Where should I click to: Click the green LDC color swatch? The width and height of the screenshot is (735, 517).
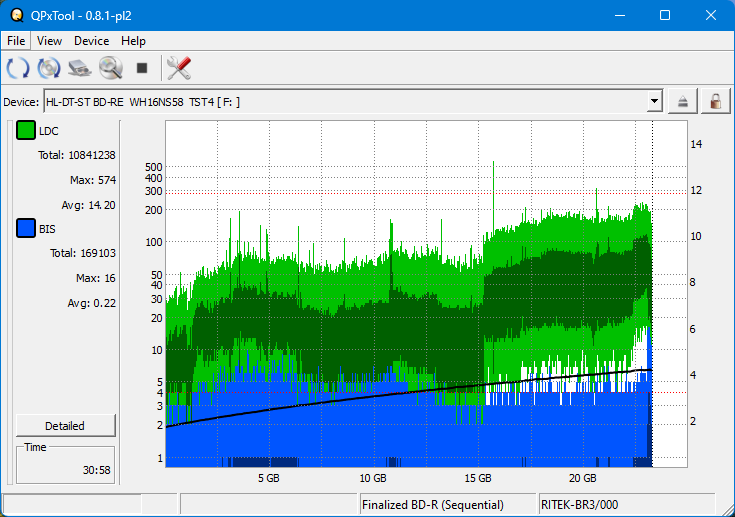26,130
